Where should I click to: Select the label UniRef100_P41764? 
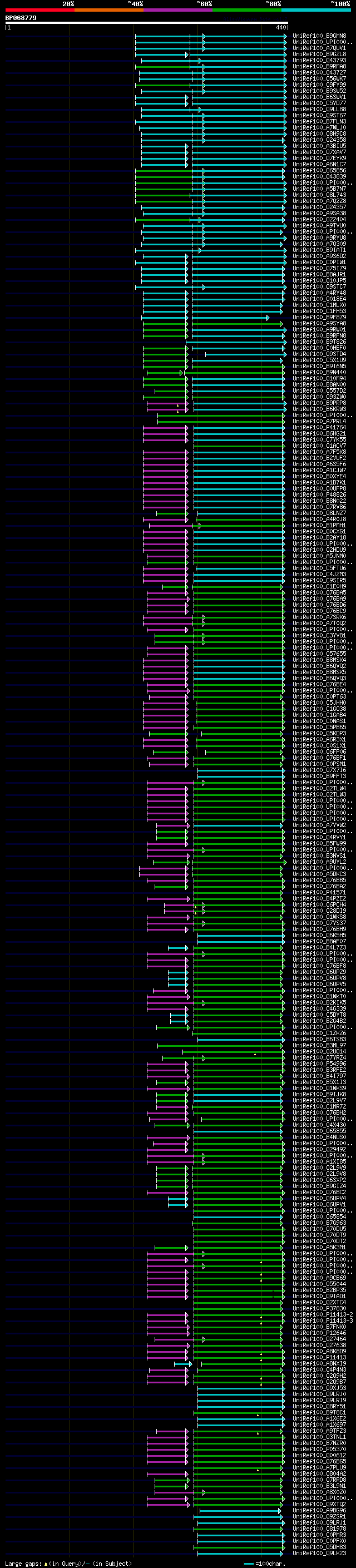tap(319, 427)
